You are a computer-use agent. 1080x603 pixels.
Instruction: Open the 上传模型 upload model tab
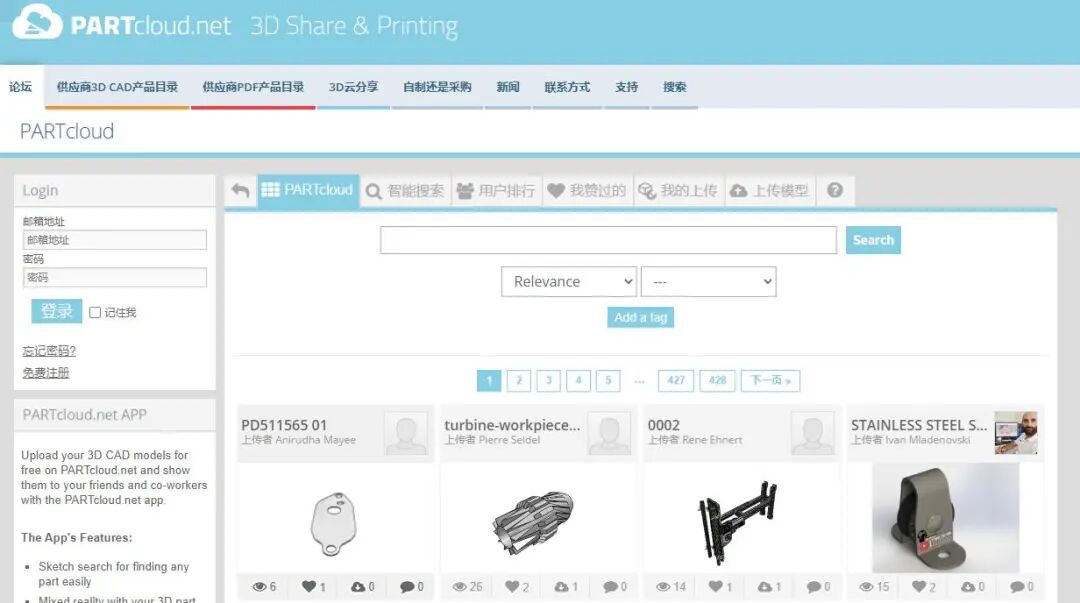[769, 191]
